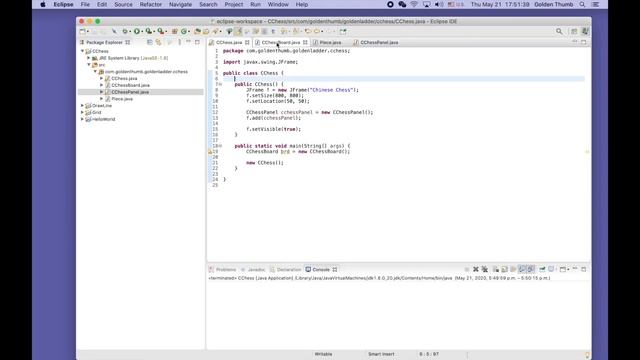Click the New file wizard icon
This screenshot has width=640, height=360.
82,31
